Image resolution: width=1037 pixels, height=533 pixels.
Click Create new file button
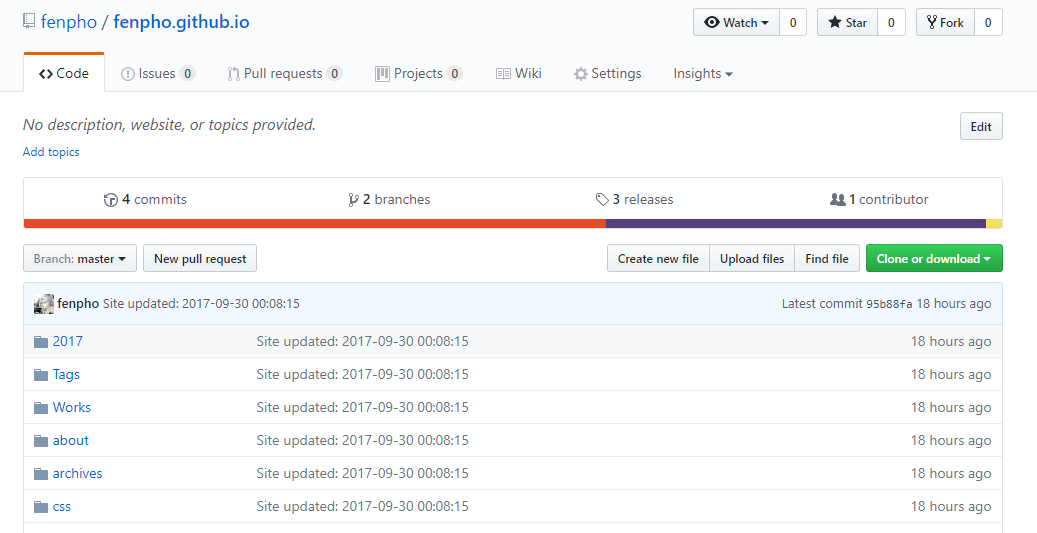[658, 258]
